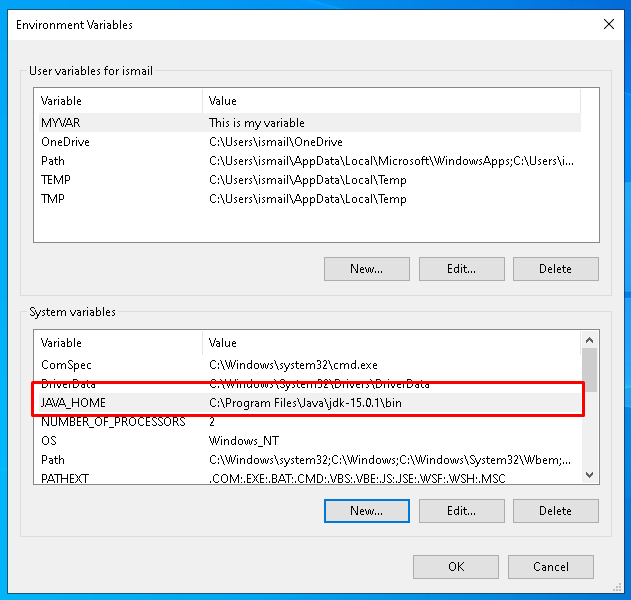Image resolution: width=631 pixels, height=600 pixels.
Task: Close the Environment Variables dialog
Action: 609,25
